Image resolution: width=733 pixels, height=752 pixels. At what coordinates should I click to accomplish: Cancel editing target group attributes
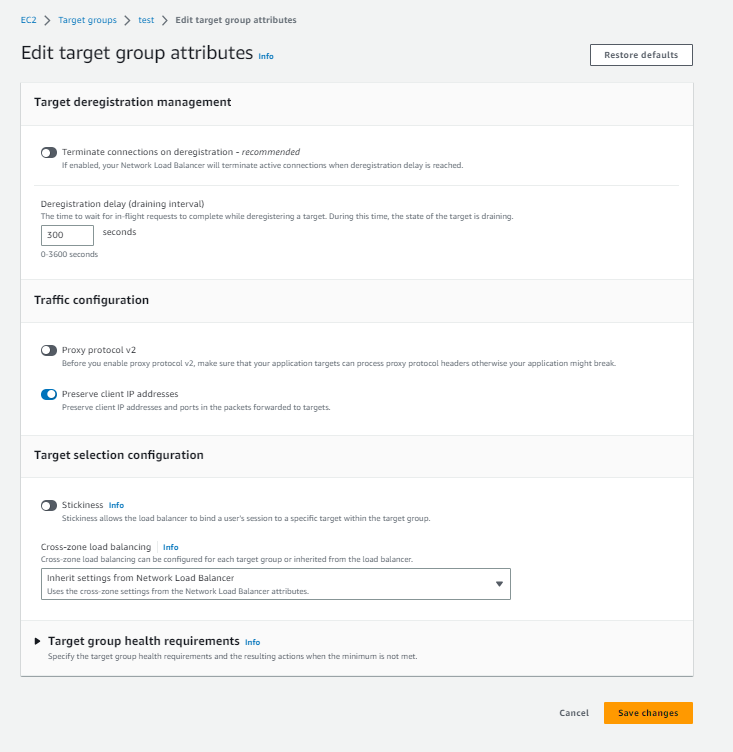click(x=574, y=713)
